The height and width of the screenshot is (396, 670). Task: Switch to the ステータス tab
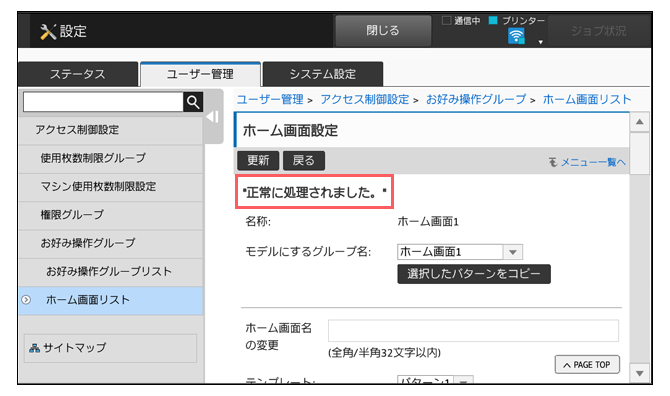(78, 74)
